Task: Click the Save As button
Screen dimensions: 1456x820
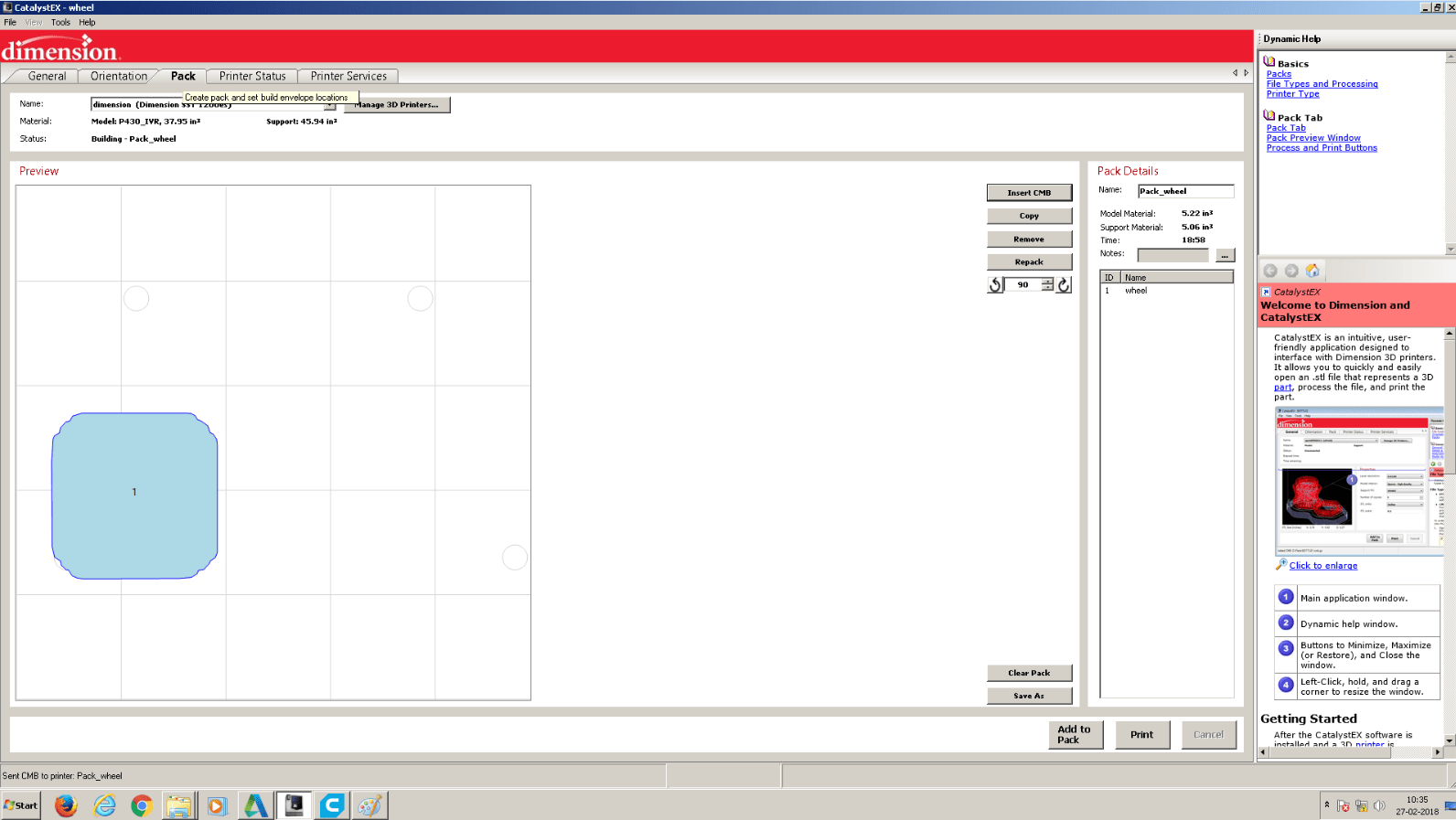Action: click(1029, 696)
